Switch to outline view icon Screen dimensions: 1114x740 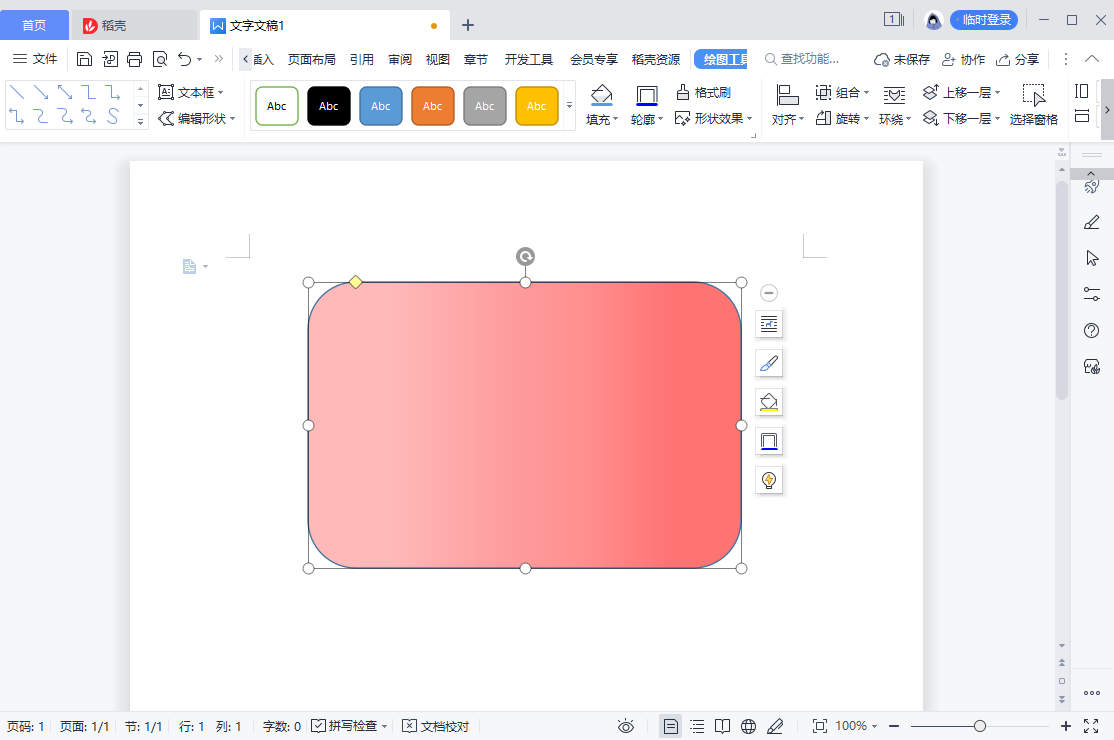pos(697,726)
